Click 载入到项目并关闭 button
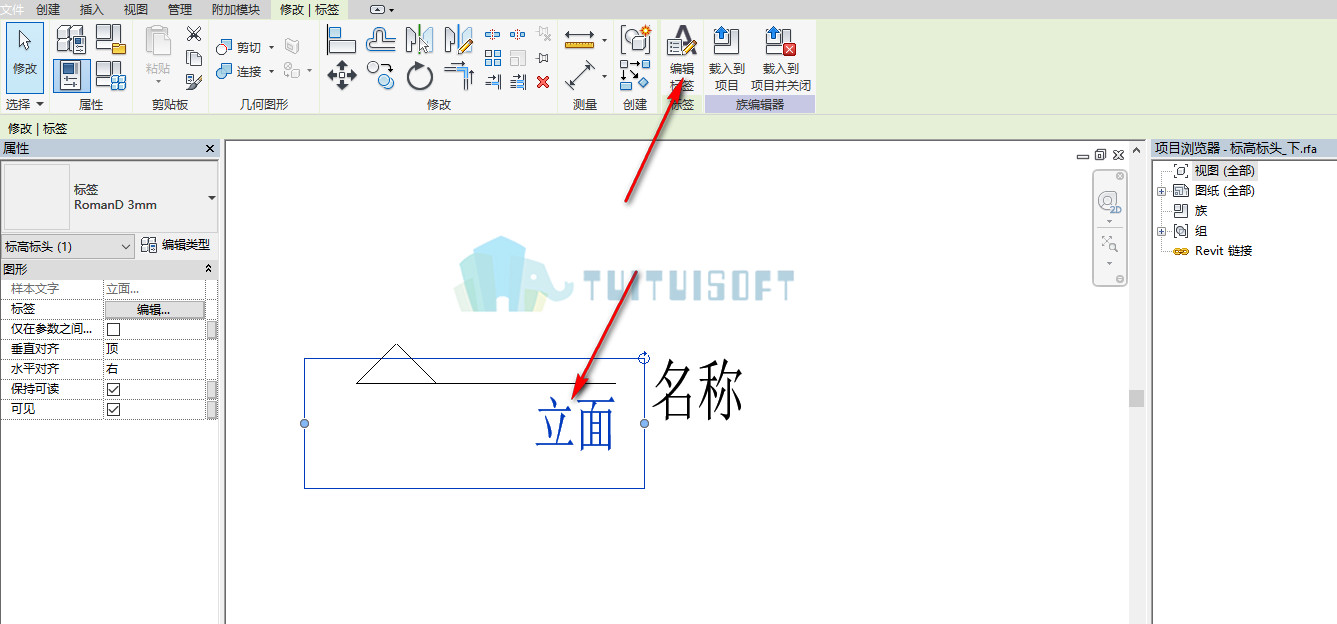Viewport: 1337px width, 624px height. coord(781,58)
